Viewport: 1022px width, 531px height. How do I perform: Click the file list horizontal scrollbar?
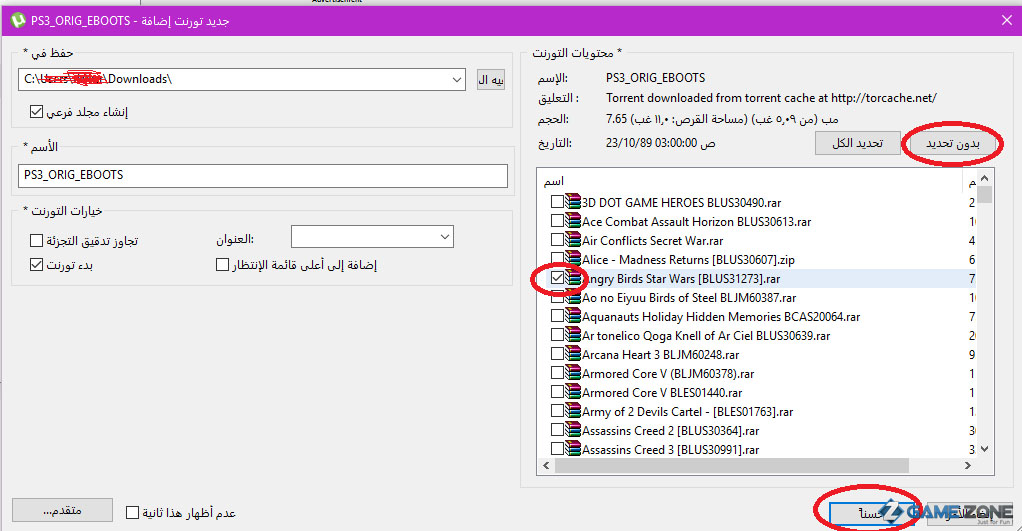[x=750, y=467]
